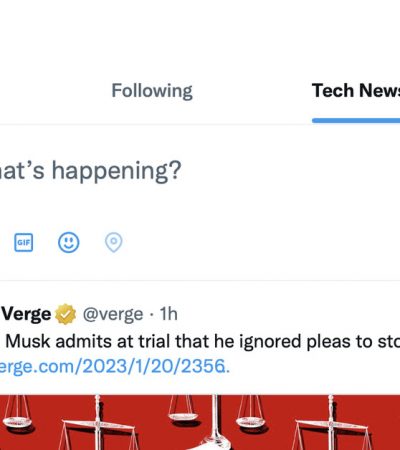The image size is (400, 450).
Task: Click the gold verified badge beside Verge
Action: 65,314
